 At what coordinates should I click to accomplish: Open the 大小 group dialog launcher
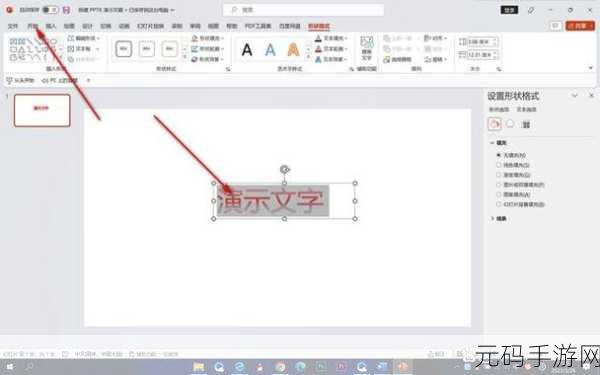499,69
